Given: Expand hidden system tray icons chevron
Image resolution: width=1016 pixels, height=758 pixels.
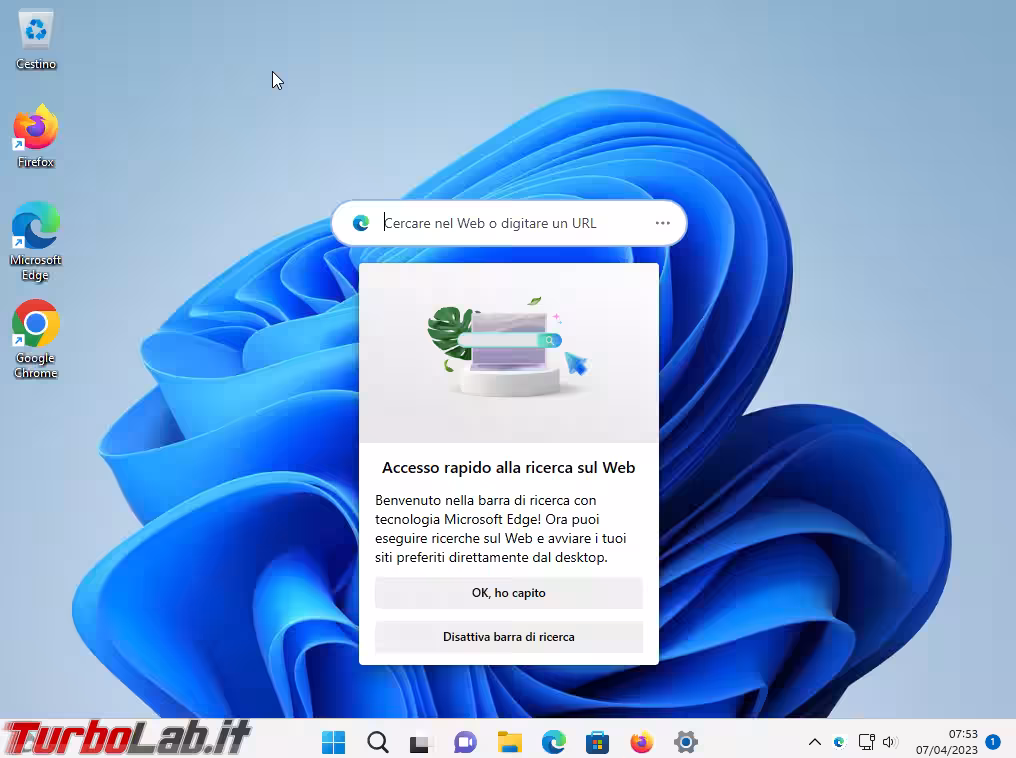Looking at the screenshot, I should click(814, 742).
